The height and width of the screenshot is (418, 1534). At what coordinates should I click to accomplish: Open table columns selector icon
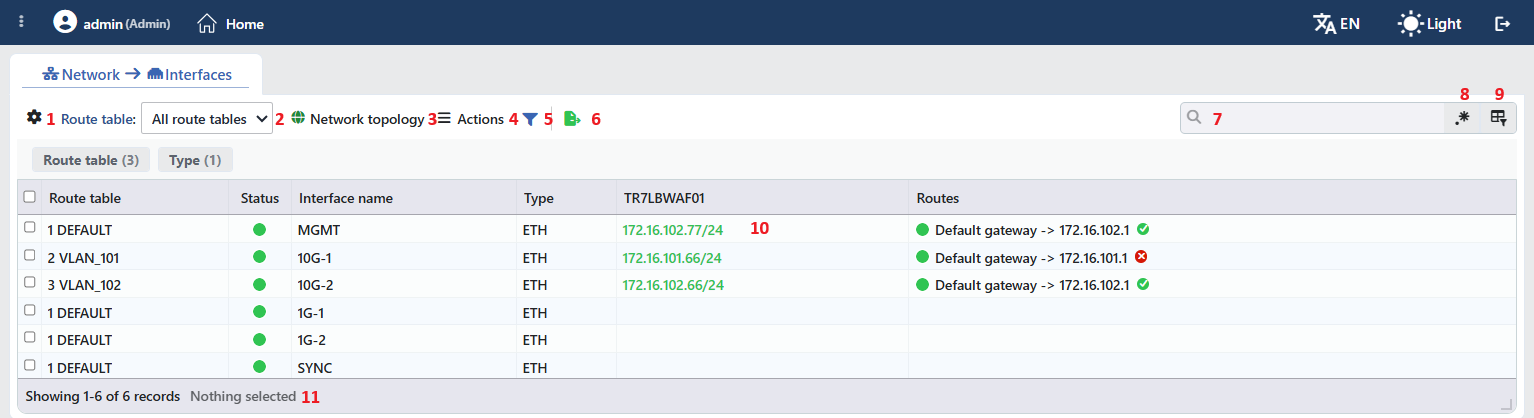click(x=1498, y=118)
